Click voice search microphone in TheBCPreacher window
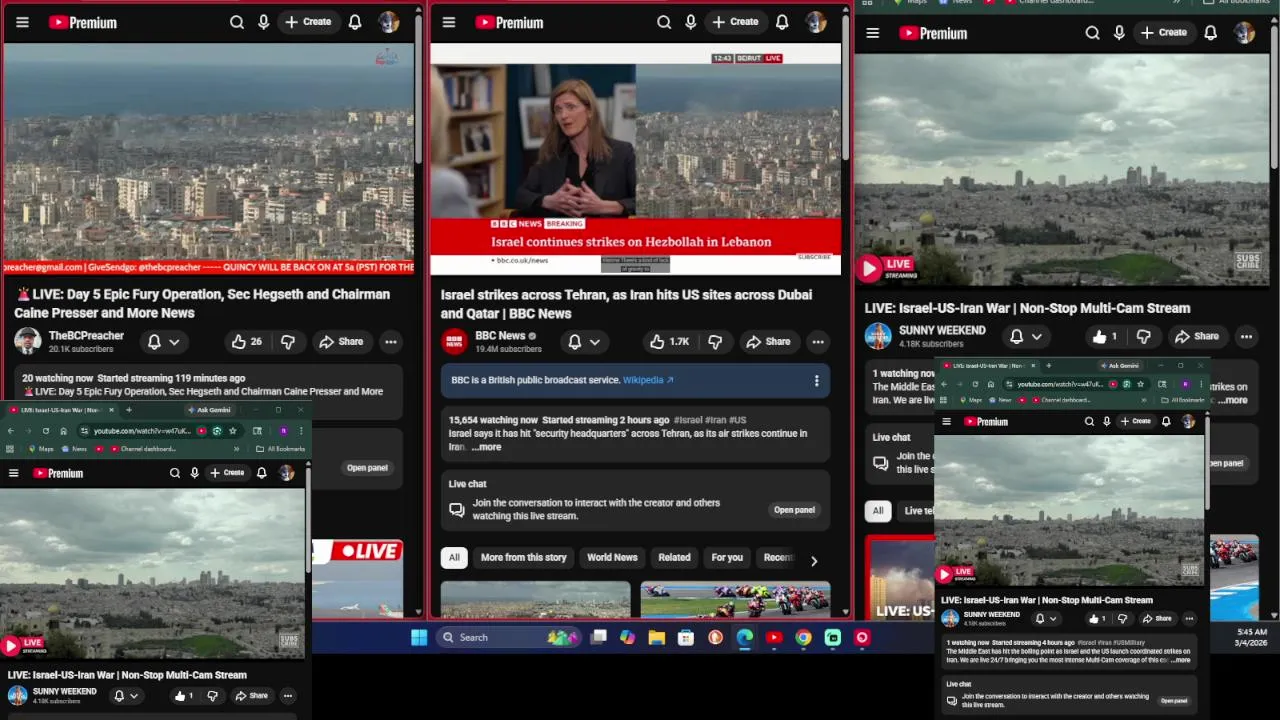 (264, 22)
